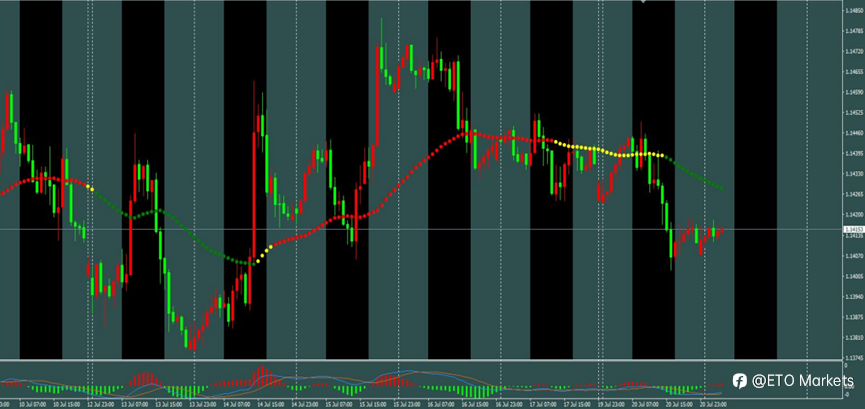The image size is (865, 409).
Task: Click the 1.13745 price axis value
Action: point(855,358)
